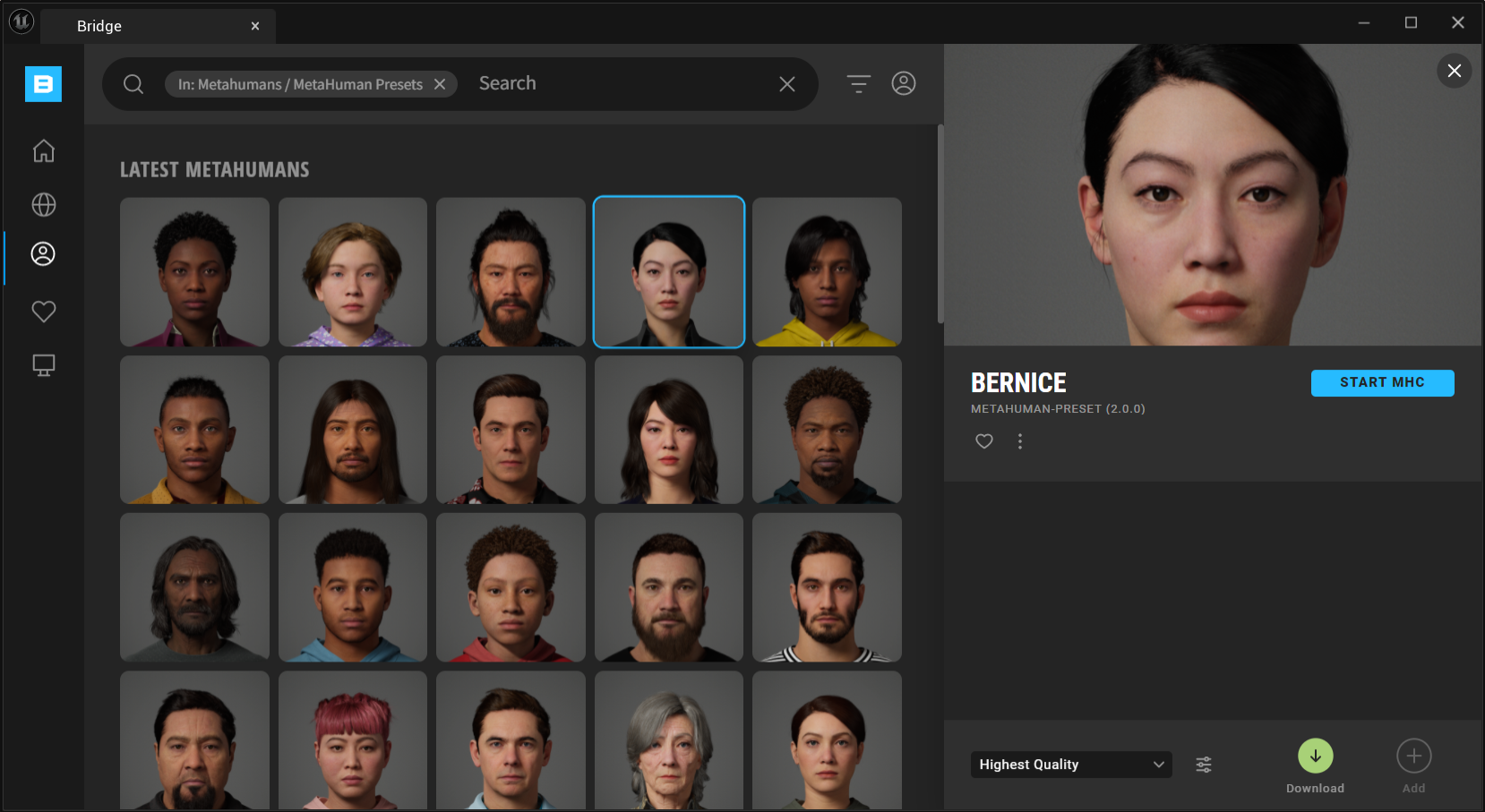The width and height of the screenshot is (1485, 812).
Task: Click the Search input field
Action: pos(622,84)
